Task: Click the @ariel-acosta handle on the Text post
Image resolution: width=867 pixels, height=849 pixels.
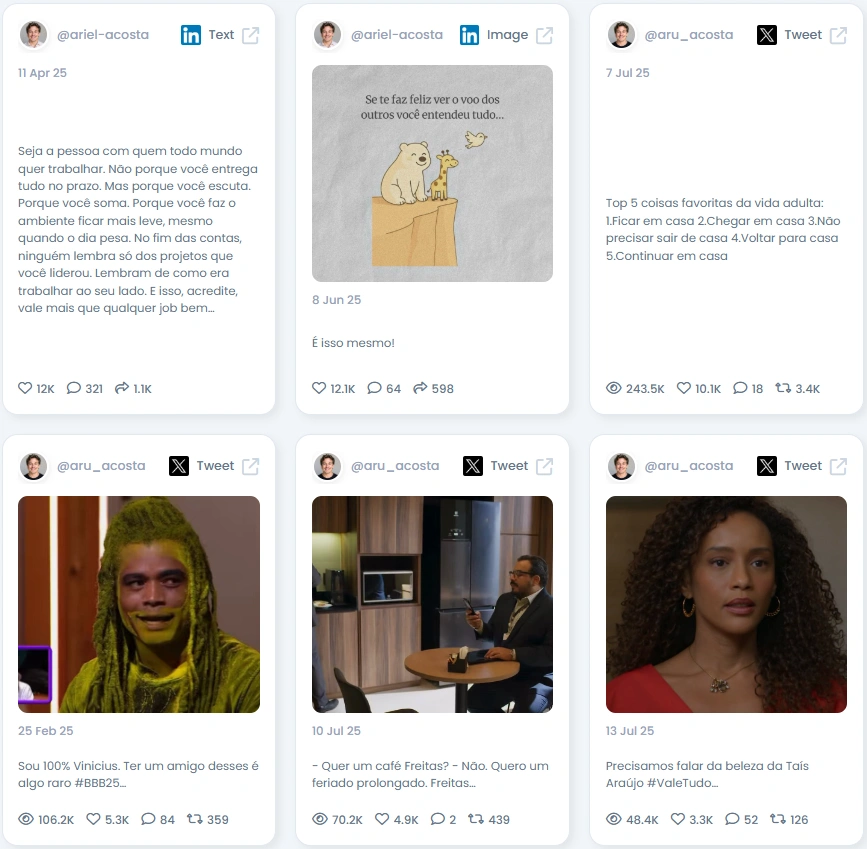Action: click(103, 35)
